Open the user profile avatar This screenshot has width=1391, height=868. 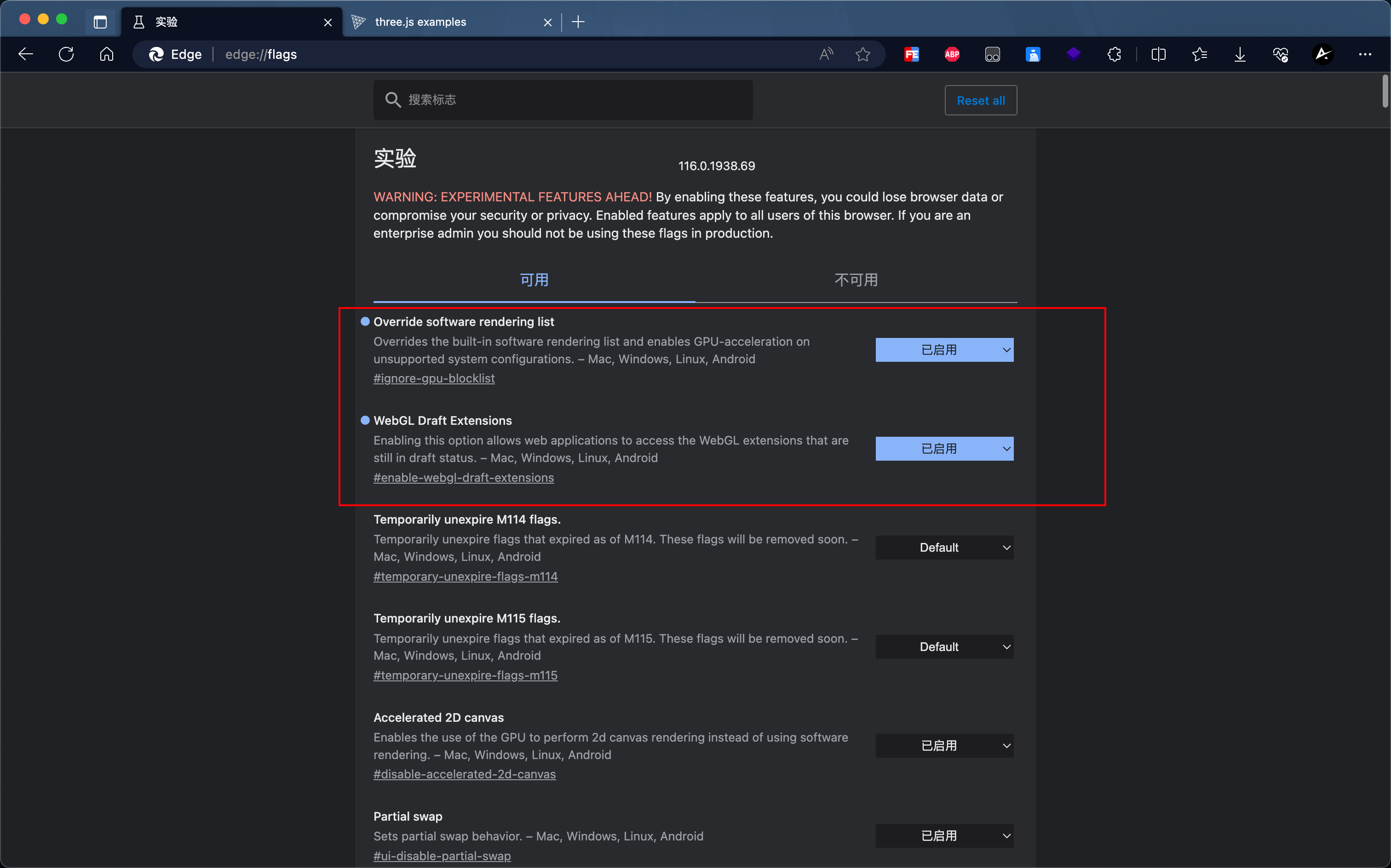point(1322,55)
